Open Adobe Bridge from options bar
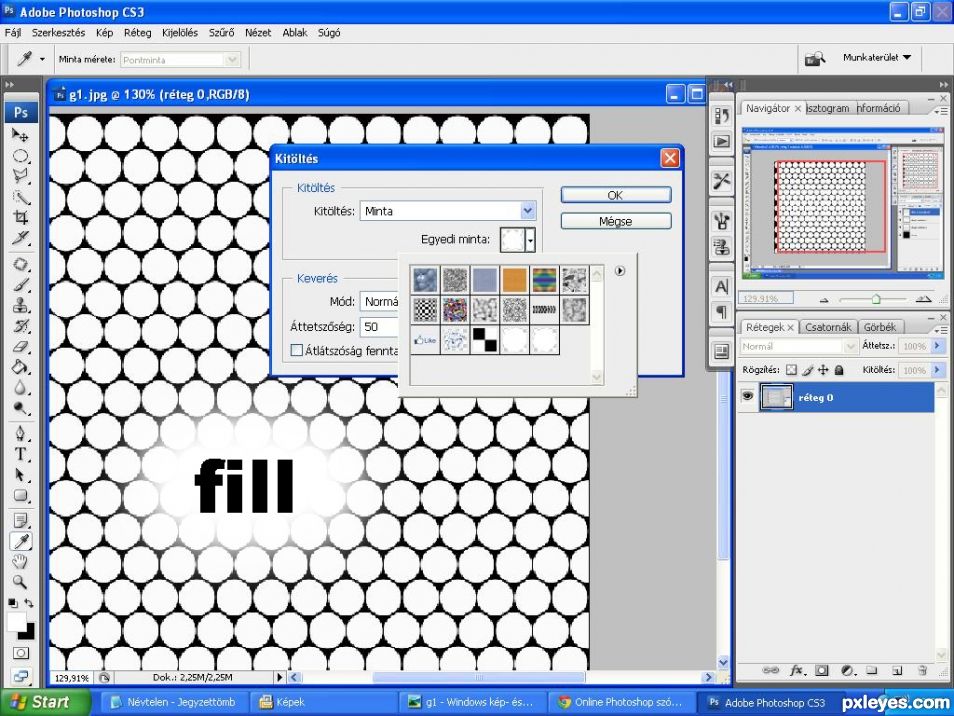The height and width of the screenshot is (716, 954). [815, 59]
